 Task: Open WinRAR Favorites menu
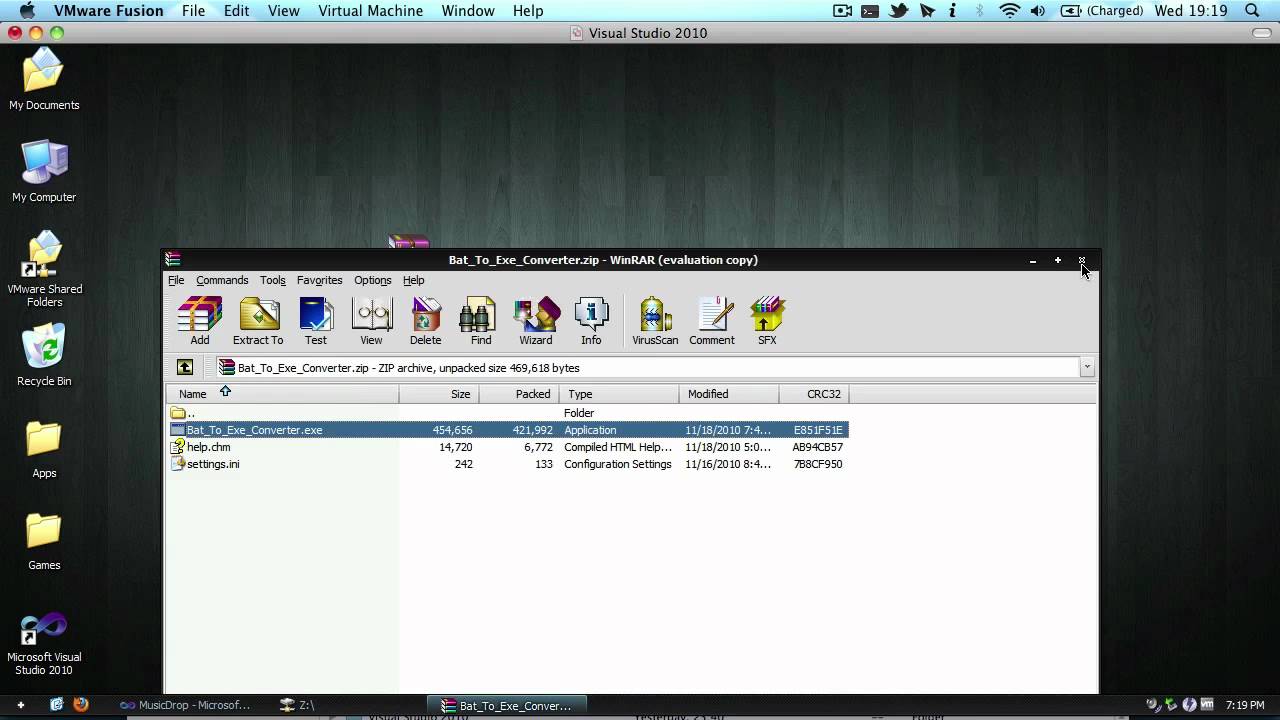tap(320, 280)
